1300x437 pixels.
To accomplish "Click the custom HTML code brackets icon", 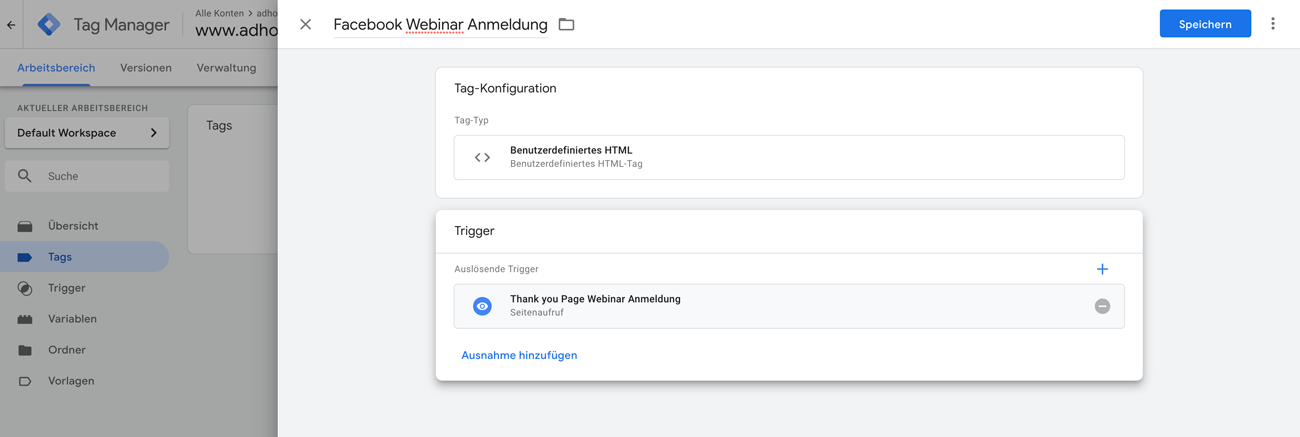I will (482, 157).
